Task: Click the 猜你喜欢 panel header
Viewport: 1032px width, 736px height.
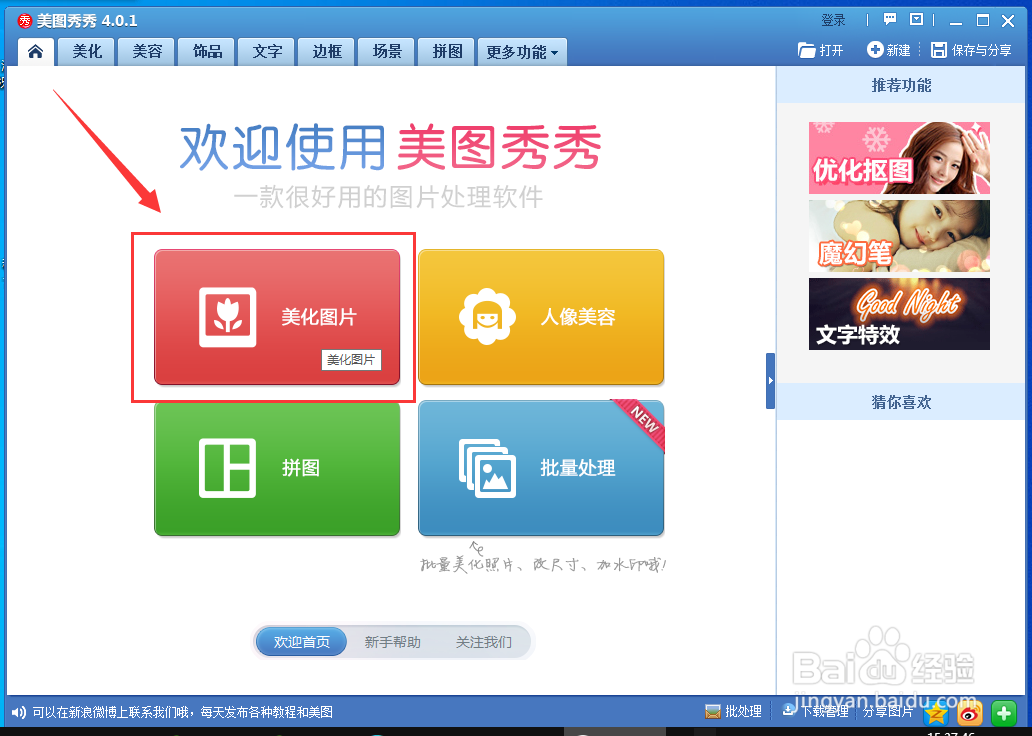Action: [x=901, y=402]
